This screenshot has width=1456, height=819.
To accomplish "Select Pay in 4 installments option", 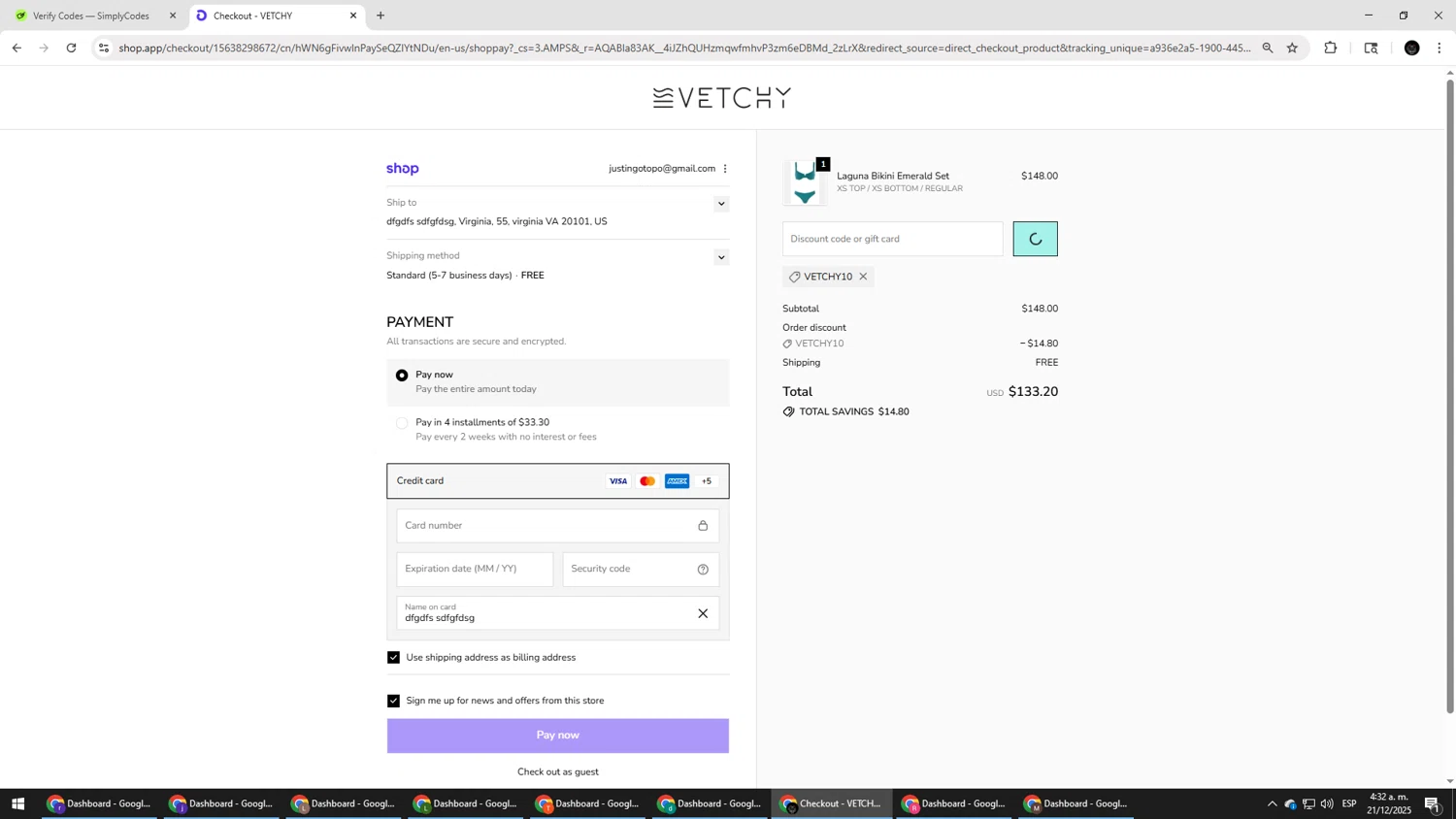I will tap(402, 423).
